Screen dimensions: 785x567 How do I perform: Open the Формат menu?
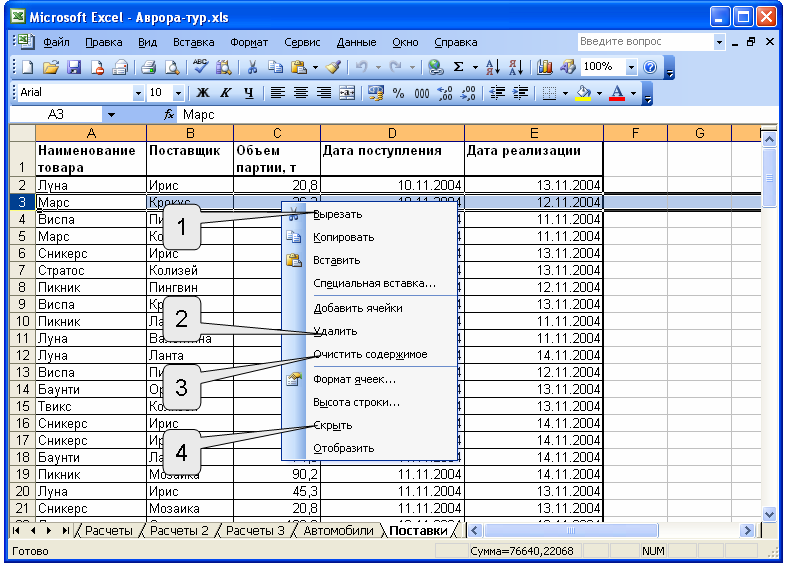[249, 43]
